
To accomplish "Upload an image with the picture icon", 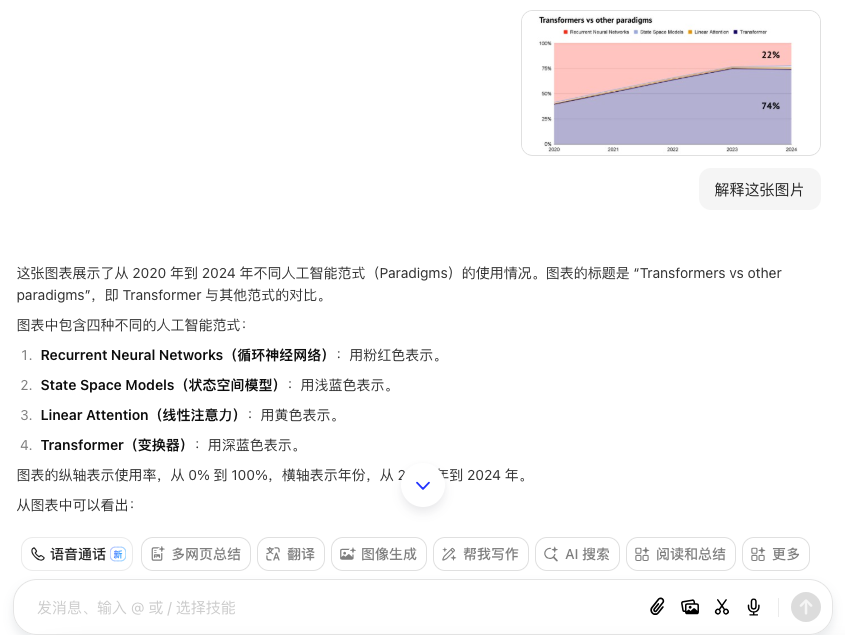I will pos(690,608).
